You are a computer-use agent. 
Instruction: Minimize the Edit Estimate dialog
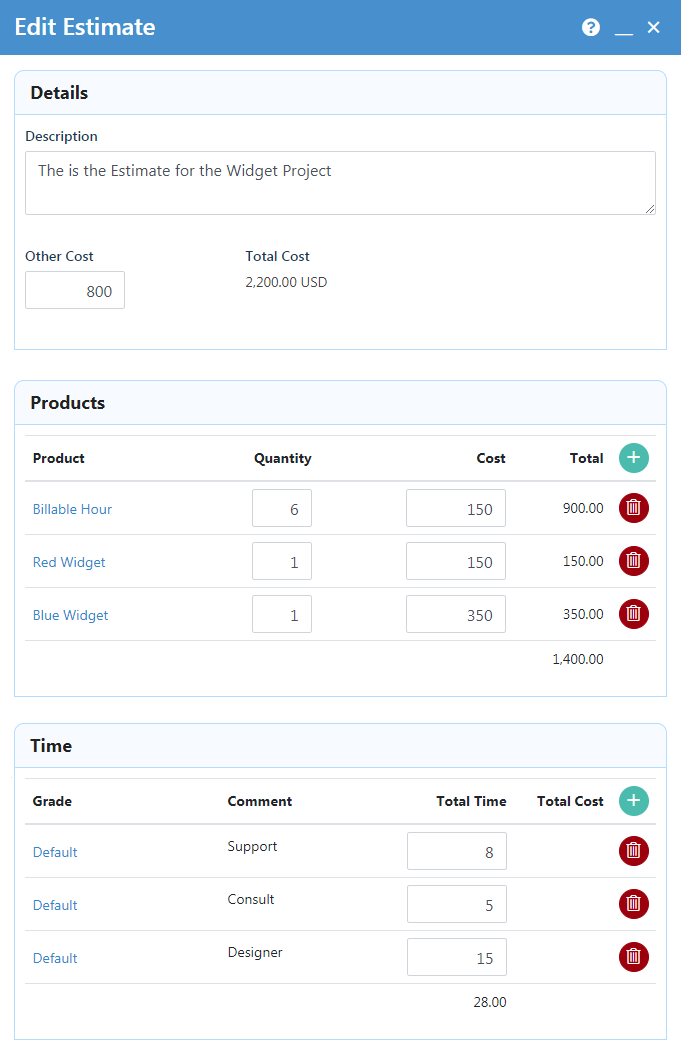tap(624, 29)
